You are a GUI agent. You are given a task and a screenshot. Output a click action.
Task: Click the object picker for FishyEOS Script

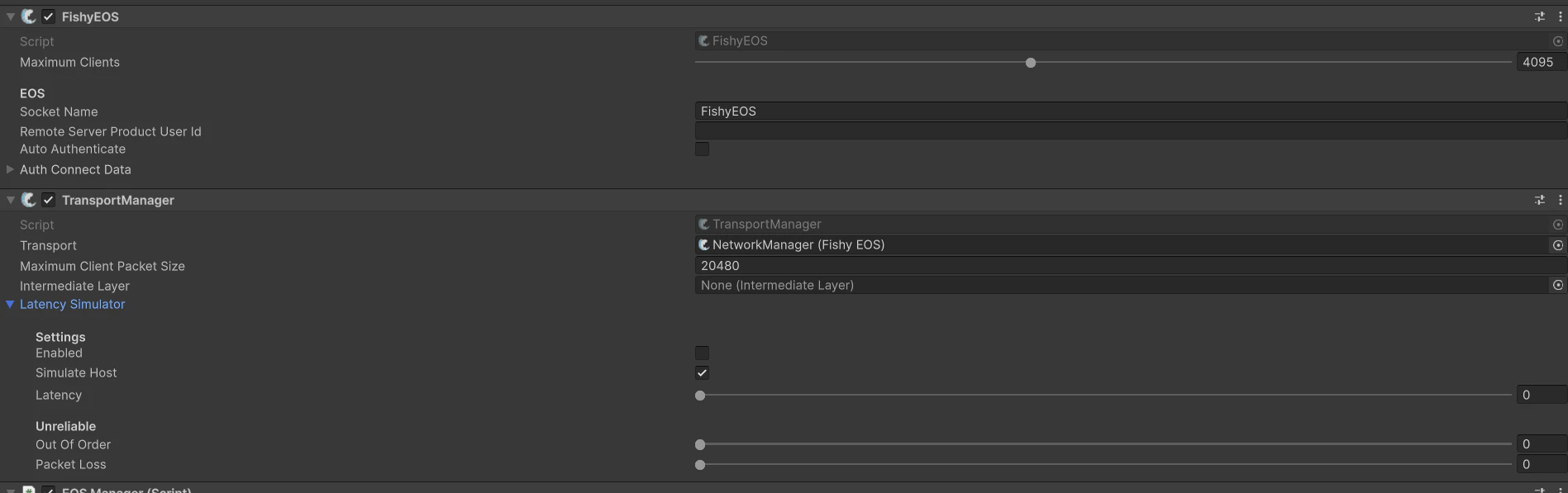(1558, 41)
